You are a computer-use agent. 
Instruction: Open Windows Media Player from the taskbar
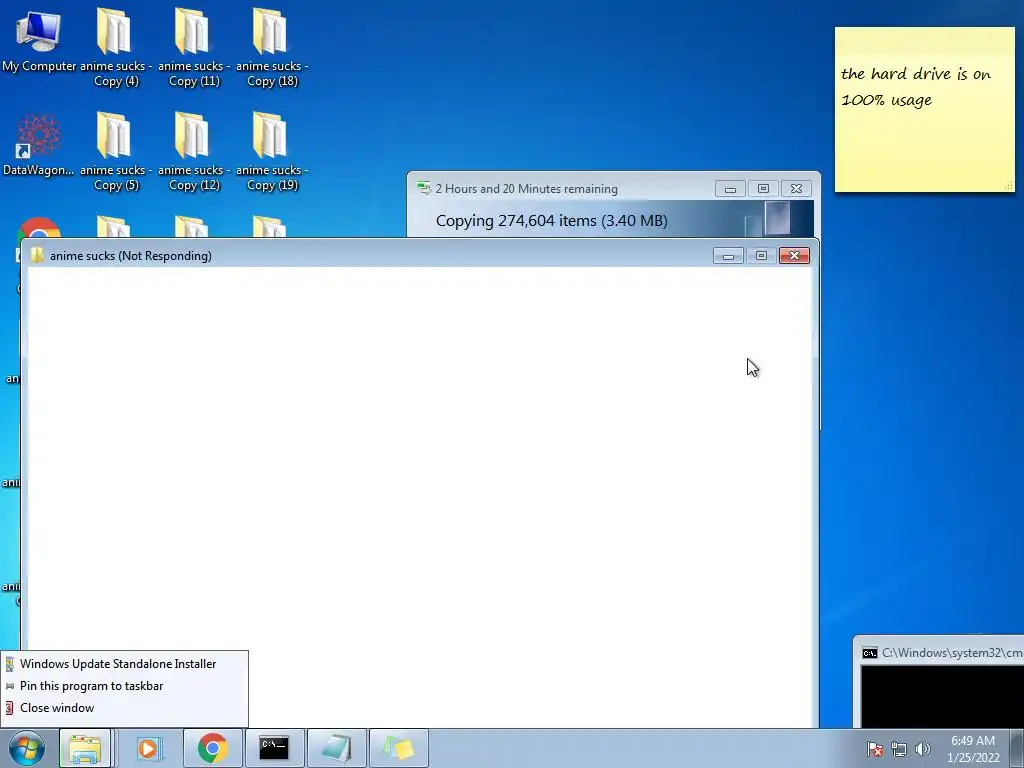[x=149, y=748]
